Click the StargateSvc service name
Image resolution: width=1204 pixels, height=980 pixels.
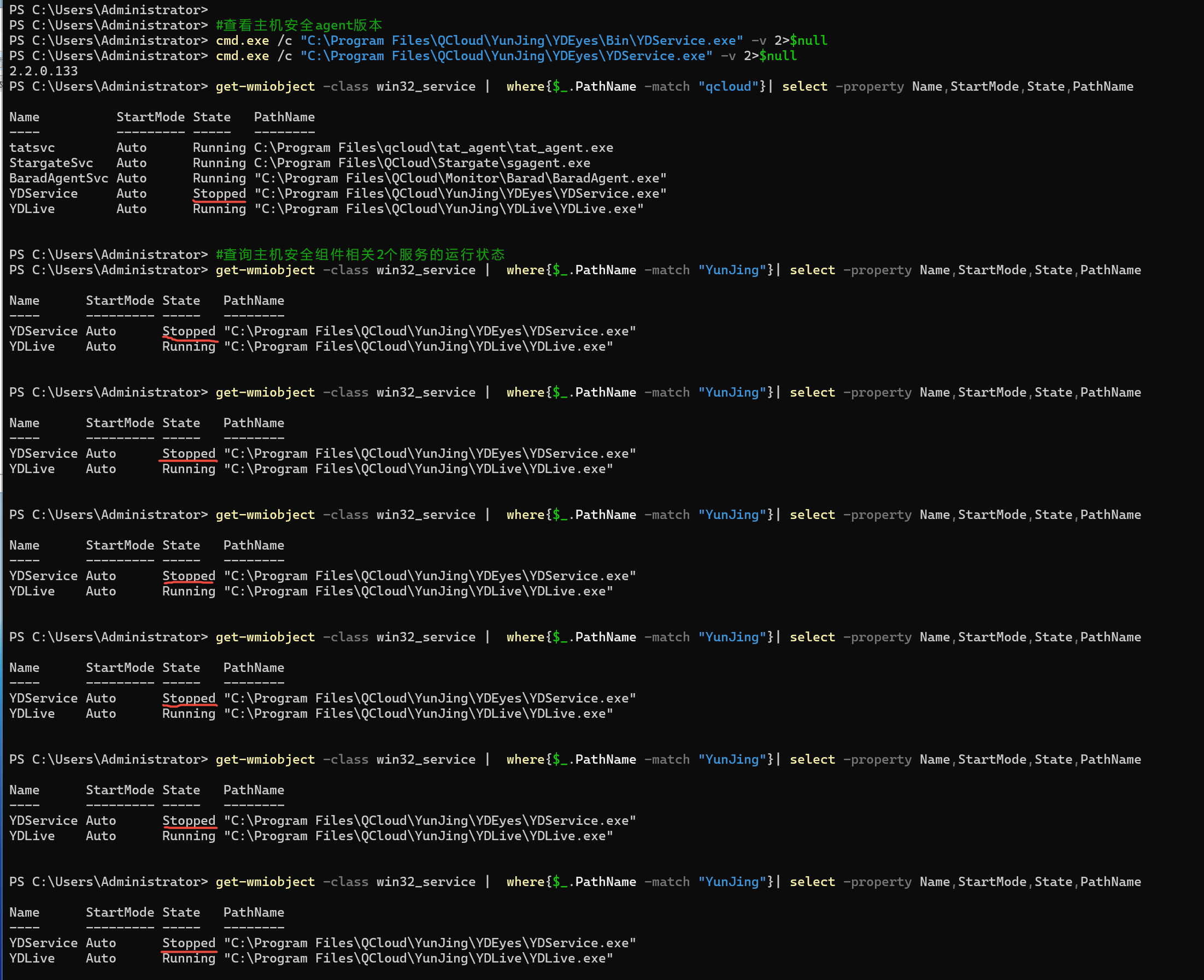[x=51, y=163]
